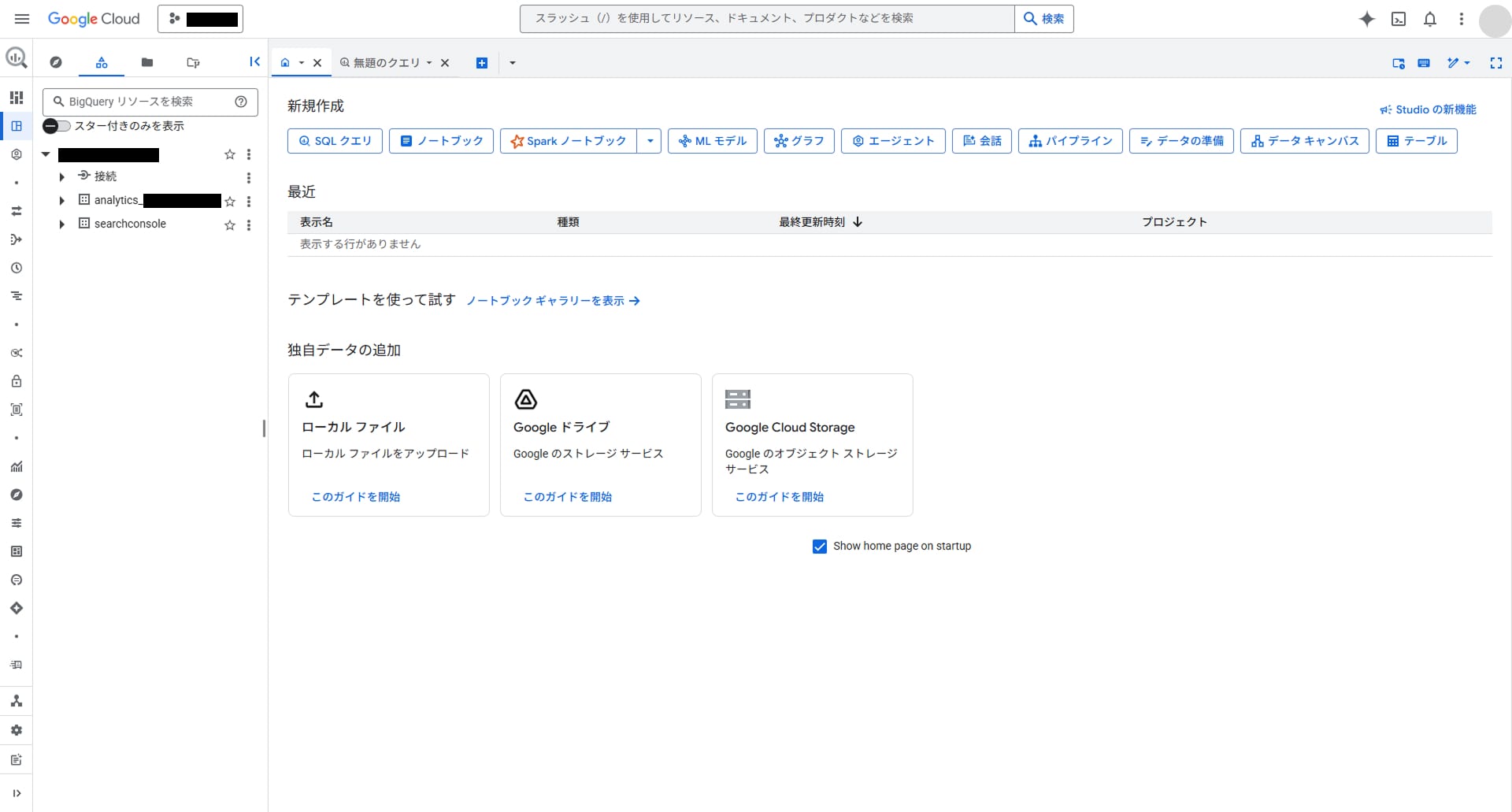The height and width of the screenshot is (812, 1512).
Task: Click the top Google Cloud search field
Action: [767, 19]
